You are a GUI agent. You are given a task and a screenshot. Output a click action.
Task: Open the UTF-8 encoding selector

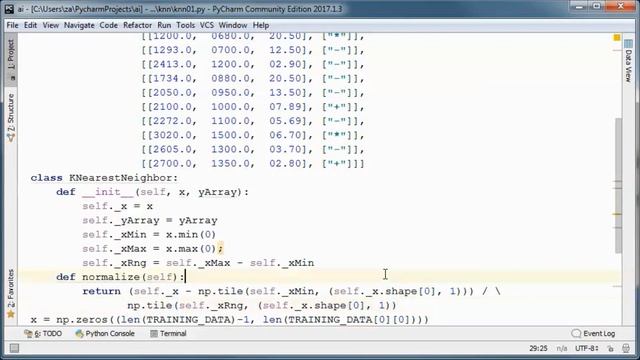tap(587, 348)
